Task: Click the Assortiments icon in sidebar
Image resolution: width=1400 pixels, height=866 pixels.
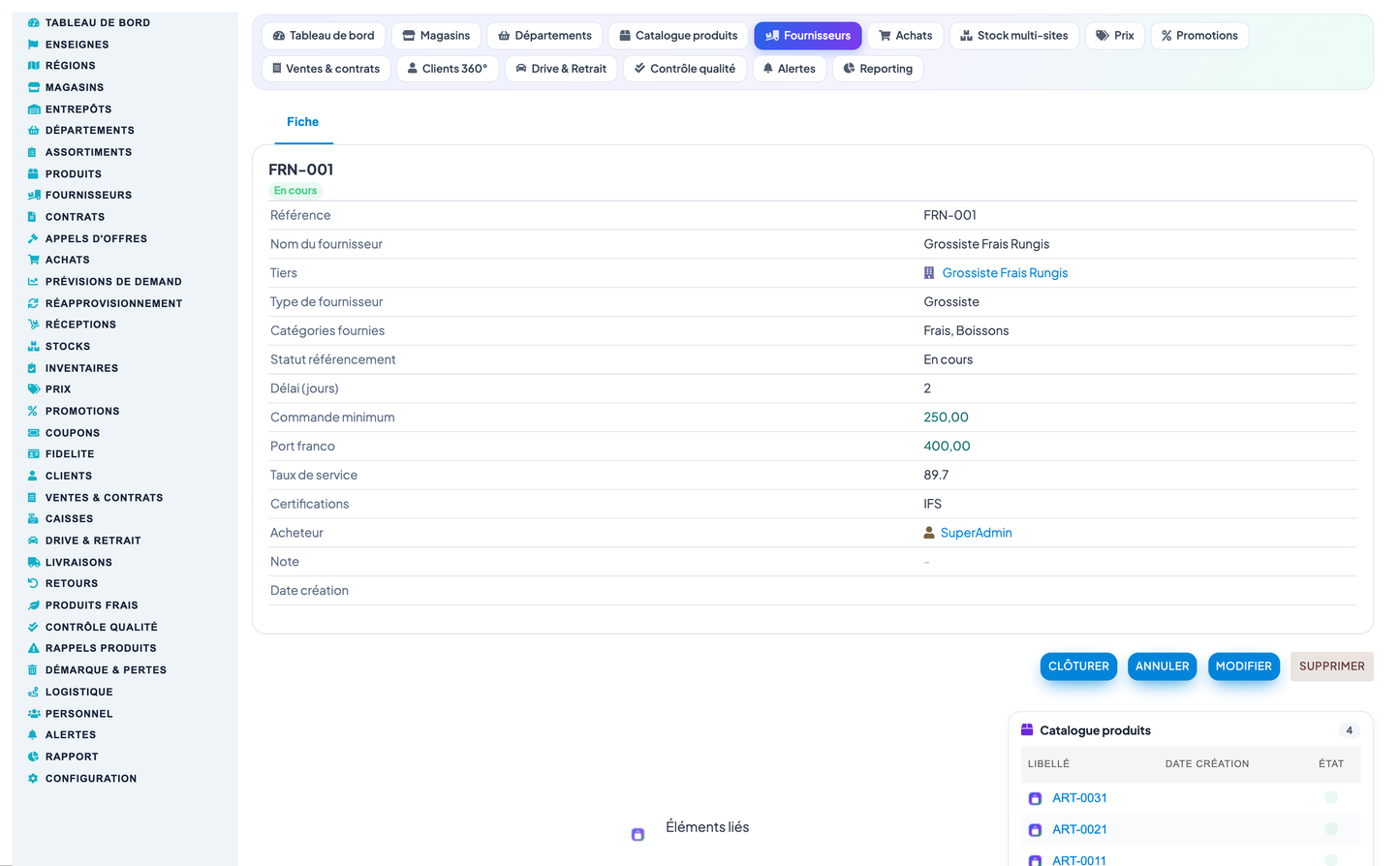Action: point(33,152)
